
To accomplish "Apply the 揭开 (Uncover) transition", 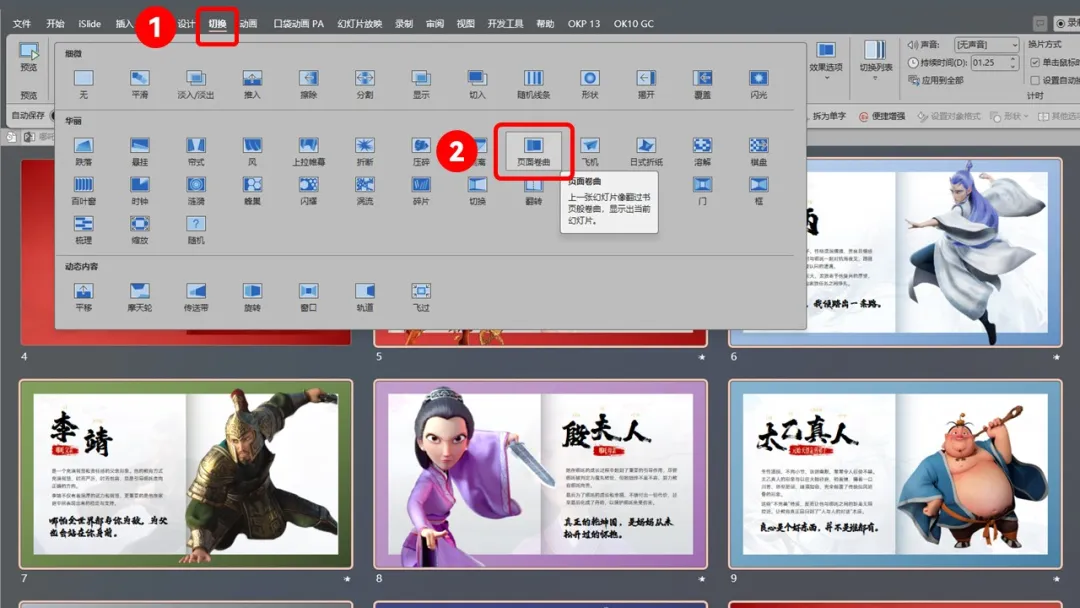I will [646, 84].
